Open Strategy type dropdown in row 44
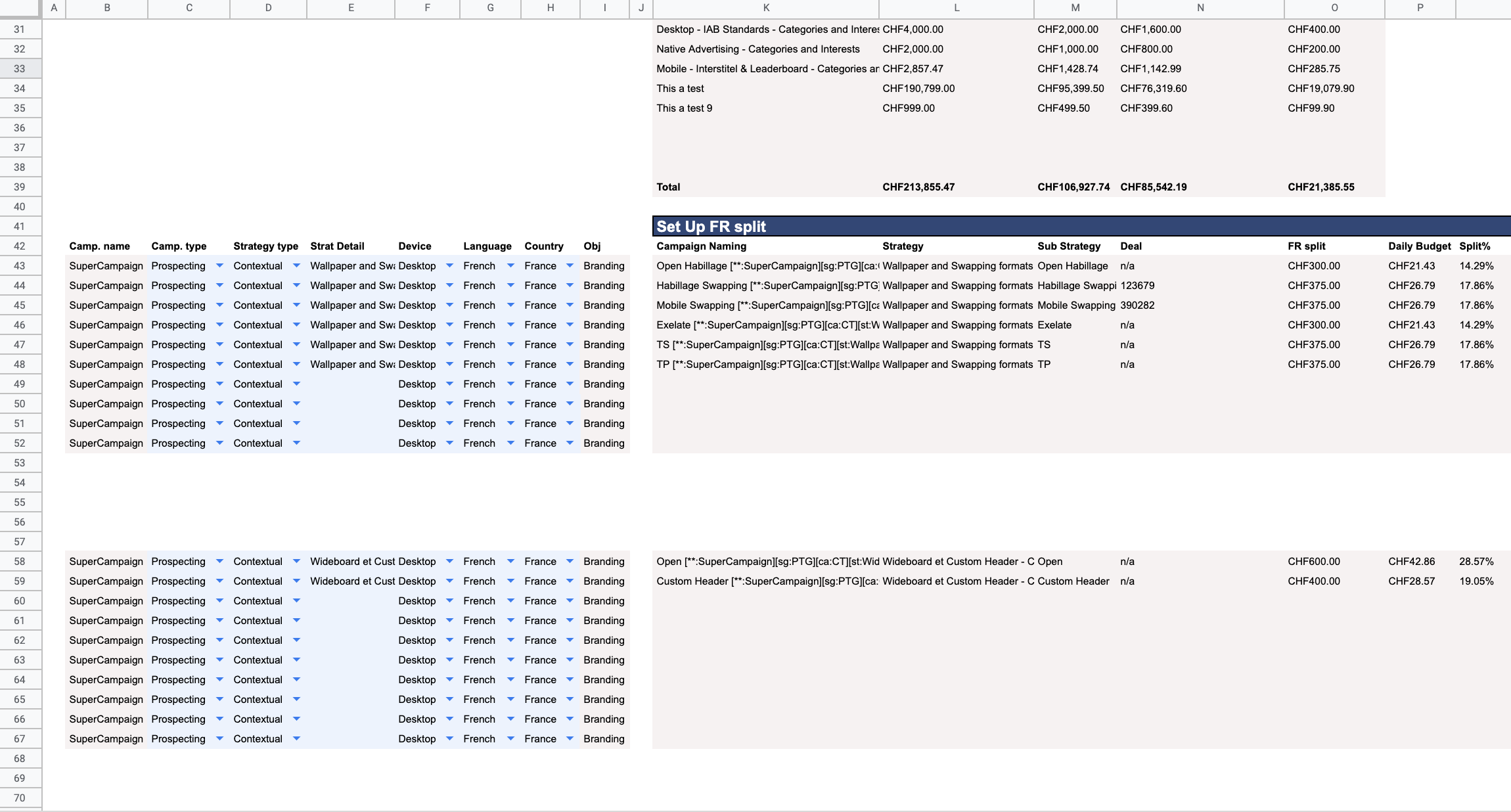The height and width of the screenshot is (812, 1511). coord(296,286)
